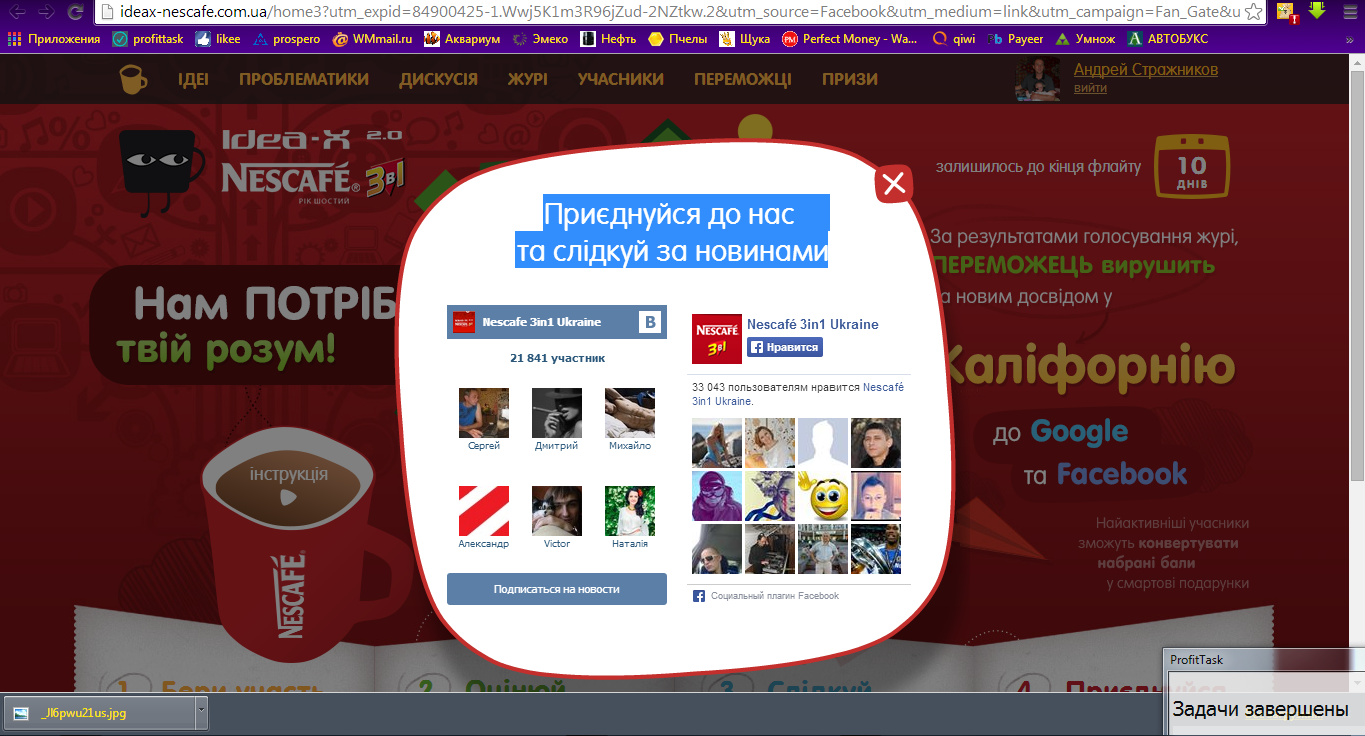Screen dimensions: 1365x736
Task: Open the Эмеко bookmark
Action: 540,39
